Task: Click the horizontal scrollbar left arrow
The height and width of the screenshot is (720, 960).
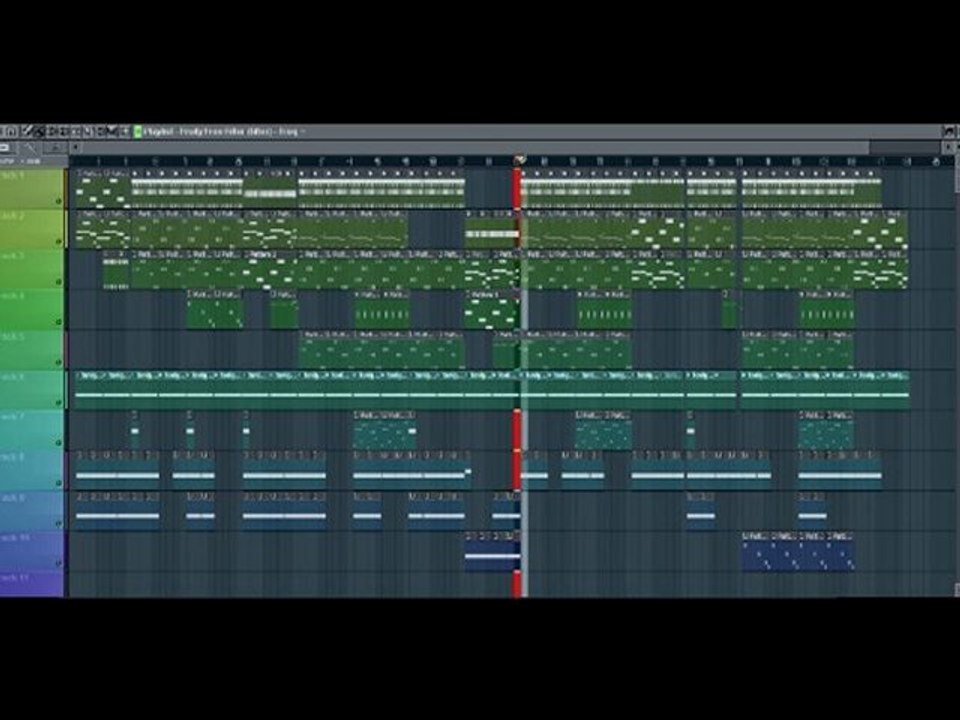Action: click(76, 148)
